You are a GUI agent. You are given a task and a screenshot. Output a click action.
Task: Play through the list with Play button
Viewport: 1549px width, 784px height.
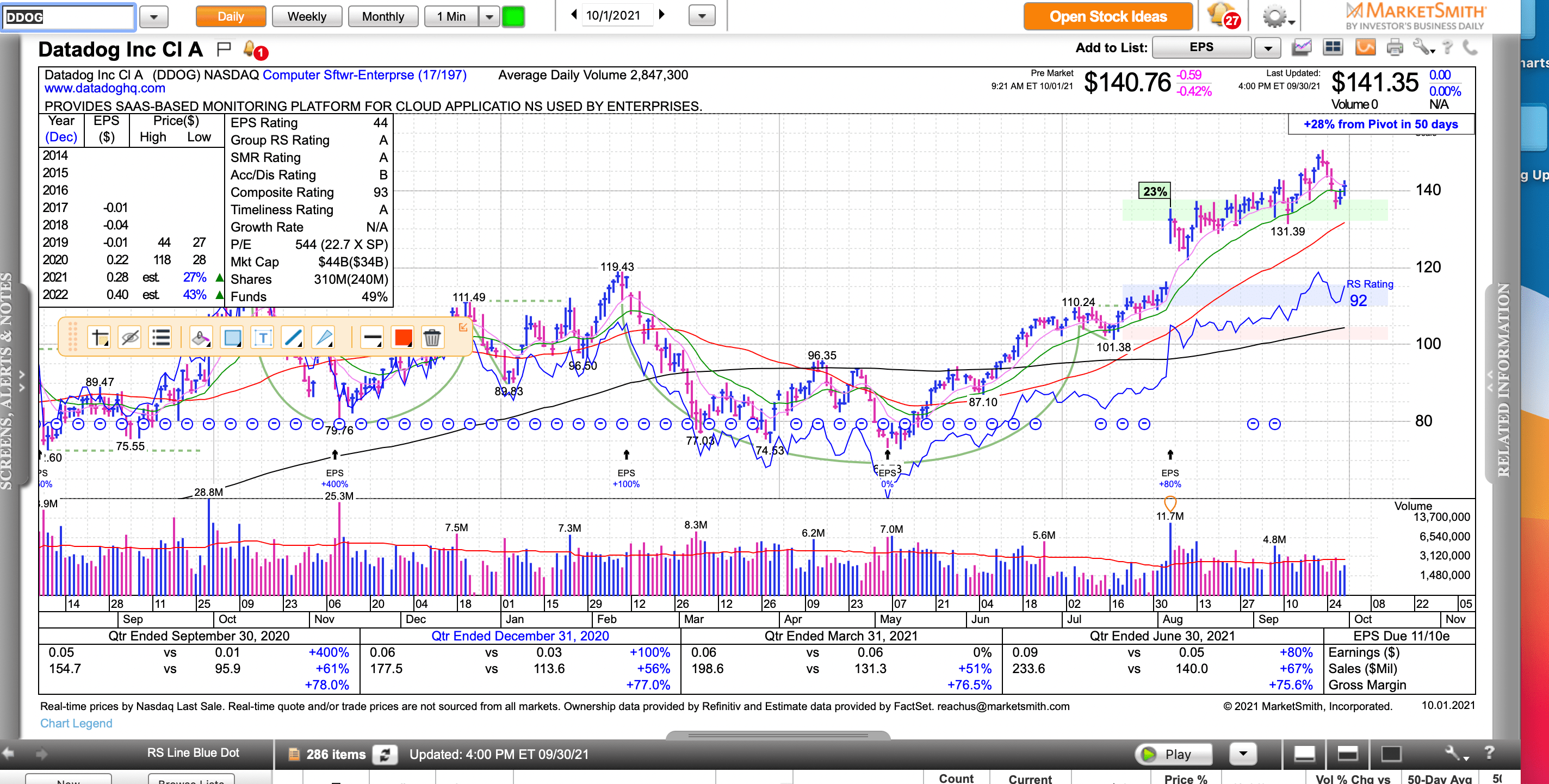point(1173,754)
